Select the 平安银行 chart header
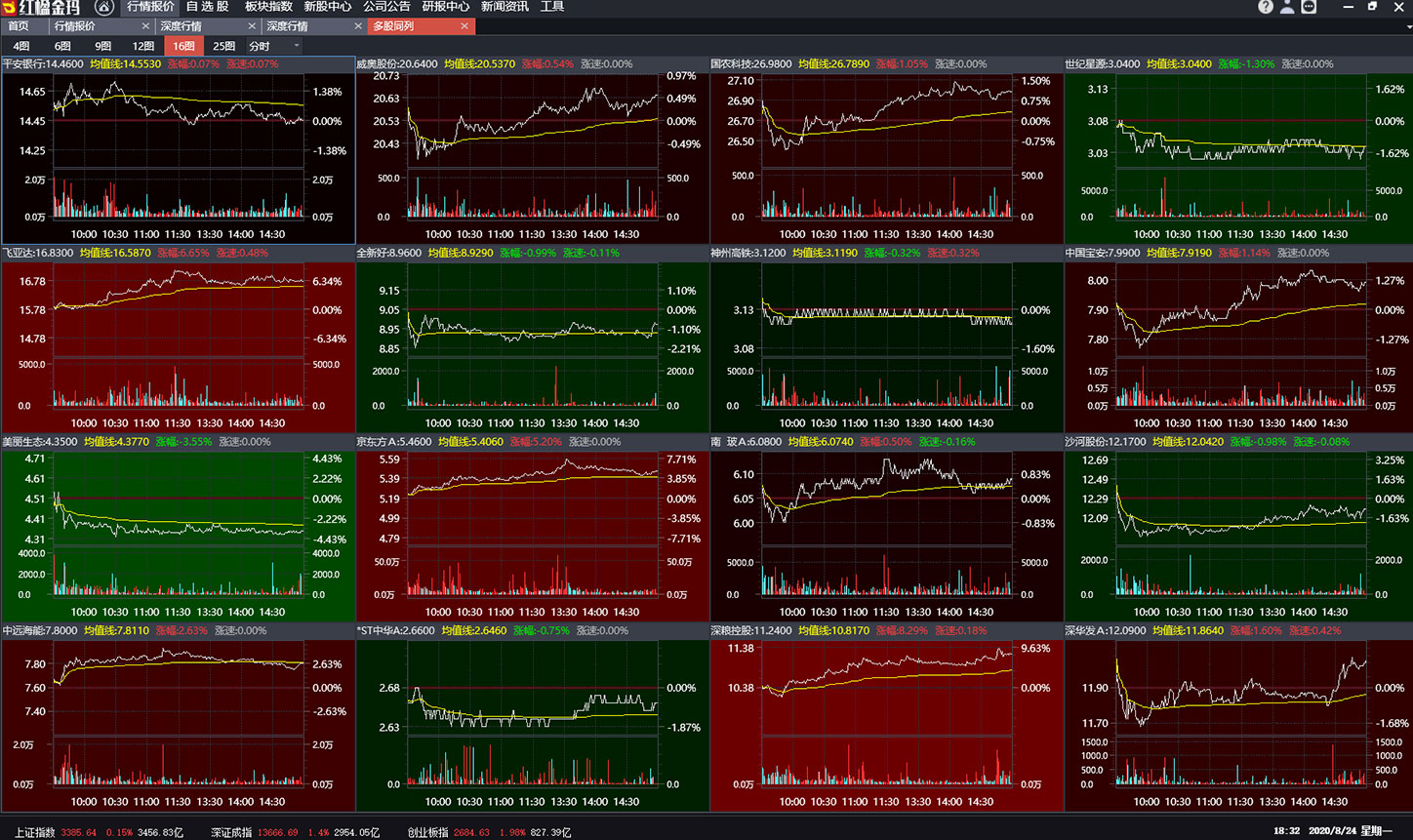Viewport: 1413px width, 840px height. [x=178, y=63]
